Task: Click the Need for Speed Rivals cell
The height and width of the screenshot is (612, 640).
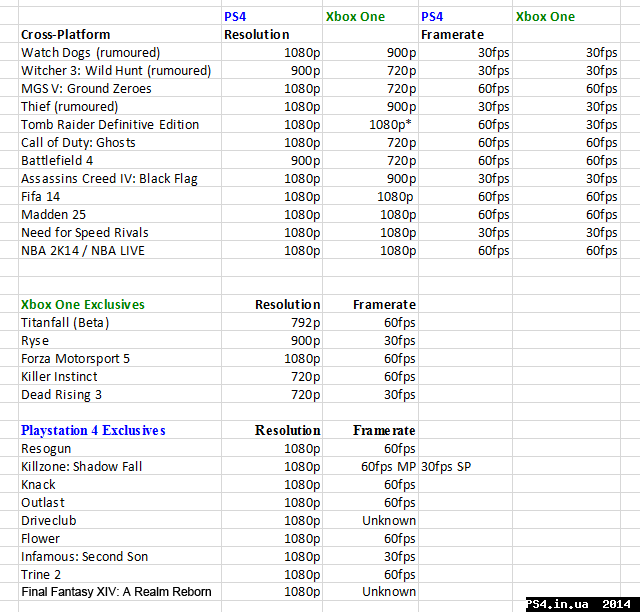Action: (x=84, y=232)
